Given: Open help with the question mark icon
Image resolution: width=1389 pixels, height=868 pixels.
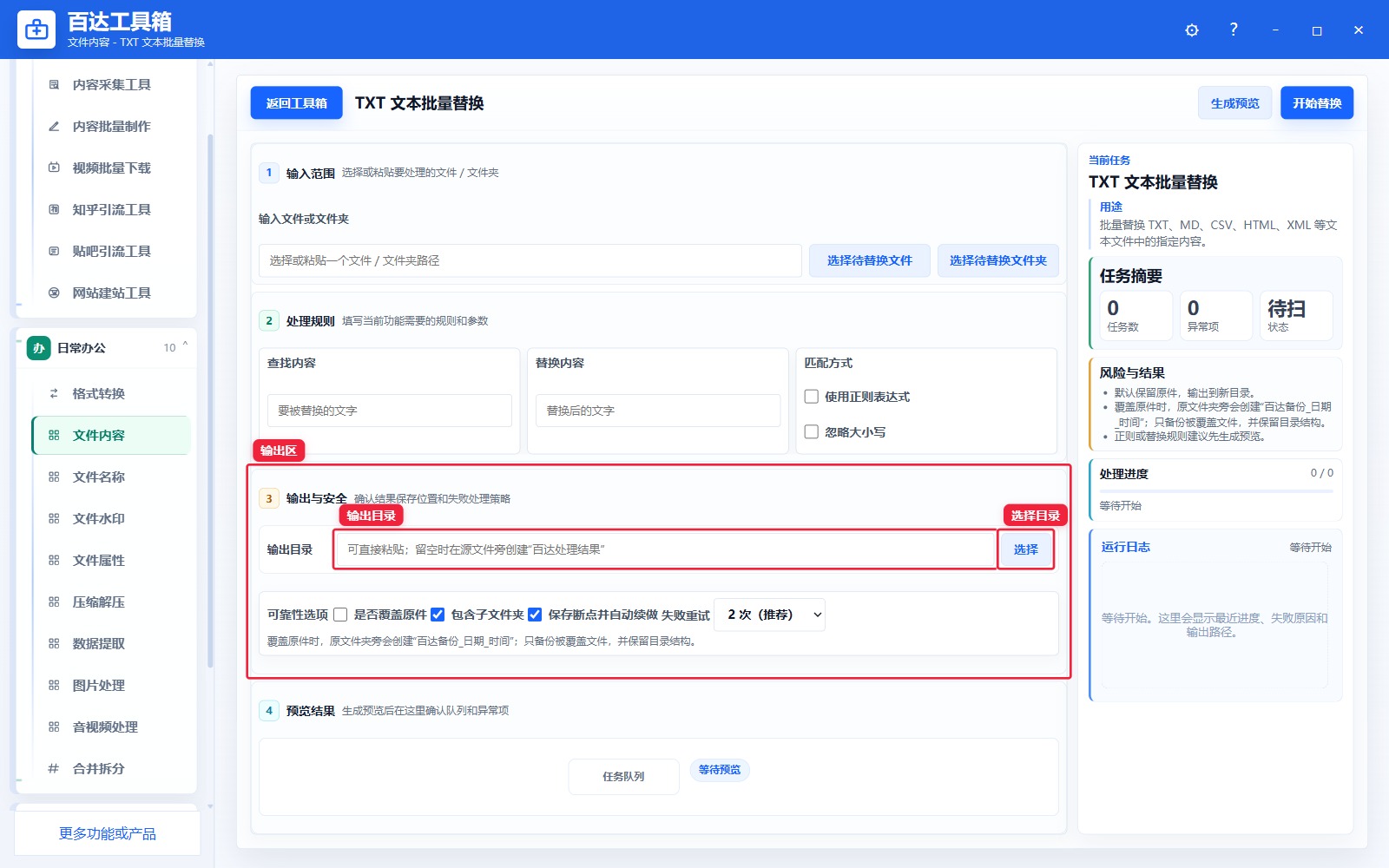Looking at the screenshot, I should tap(1234, 30).
